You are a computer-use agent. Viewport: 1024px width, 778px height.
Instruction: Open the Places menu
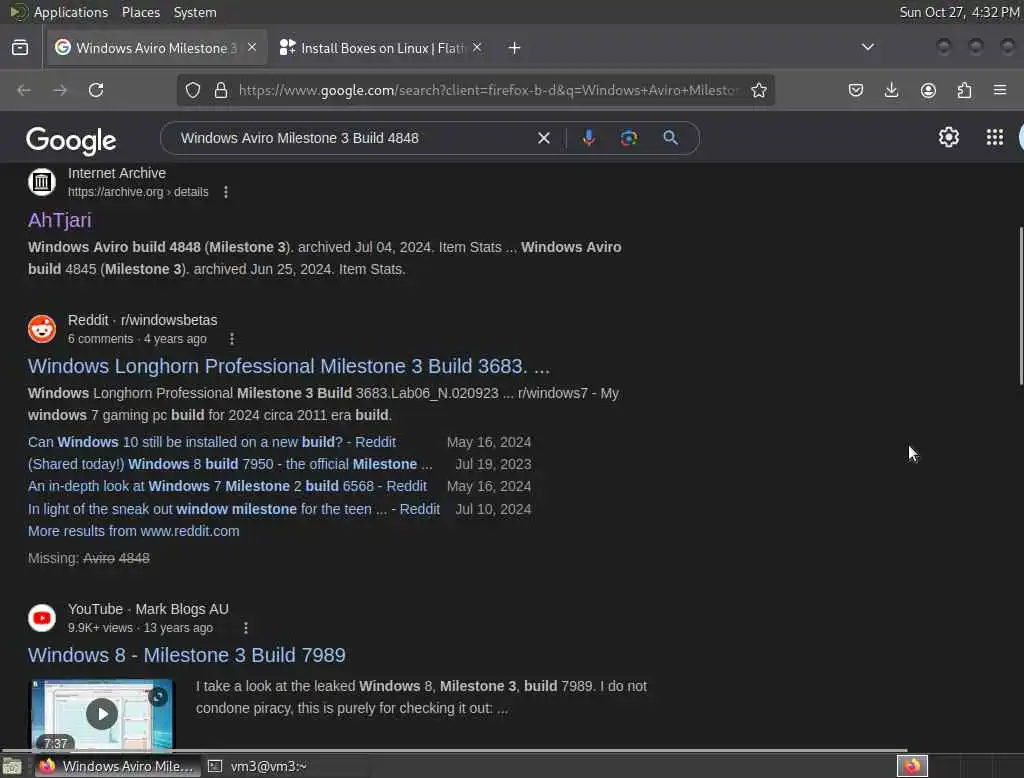141,12
